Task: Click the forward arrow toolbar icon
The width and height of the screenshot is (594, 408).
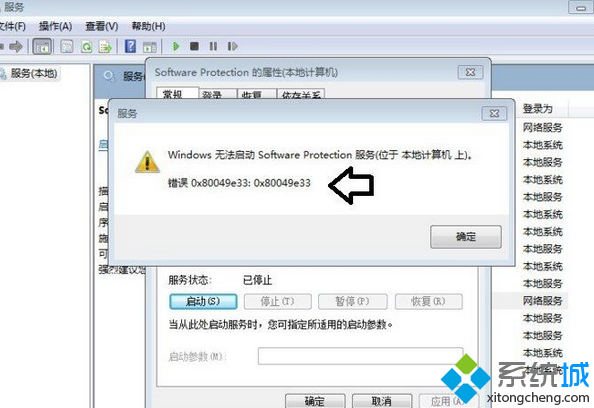Action: coord(16,47)
